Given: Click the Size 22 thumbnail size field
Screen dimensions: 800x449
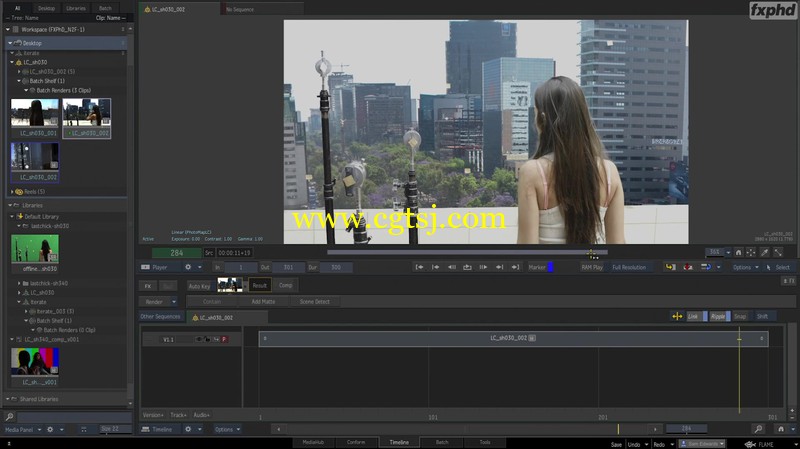Looking at the screenshot, I should point(116,429).
